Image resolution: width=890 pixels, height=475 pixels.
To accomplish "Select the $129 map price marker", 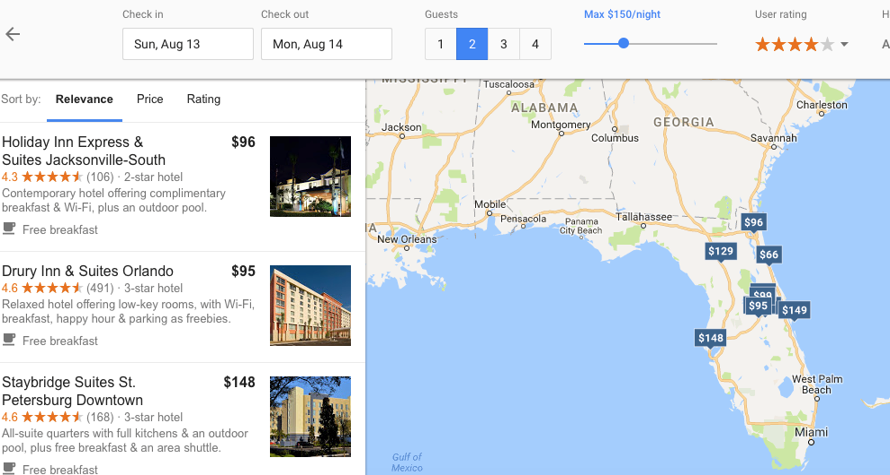I will (721, 251).
